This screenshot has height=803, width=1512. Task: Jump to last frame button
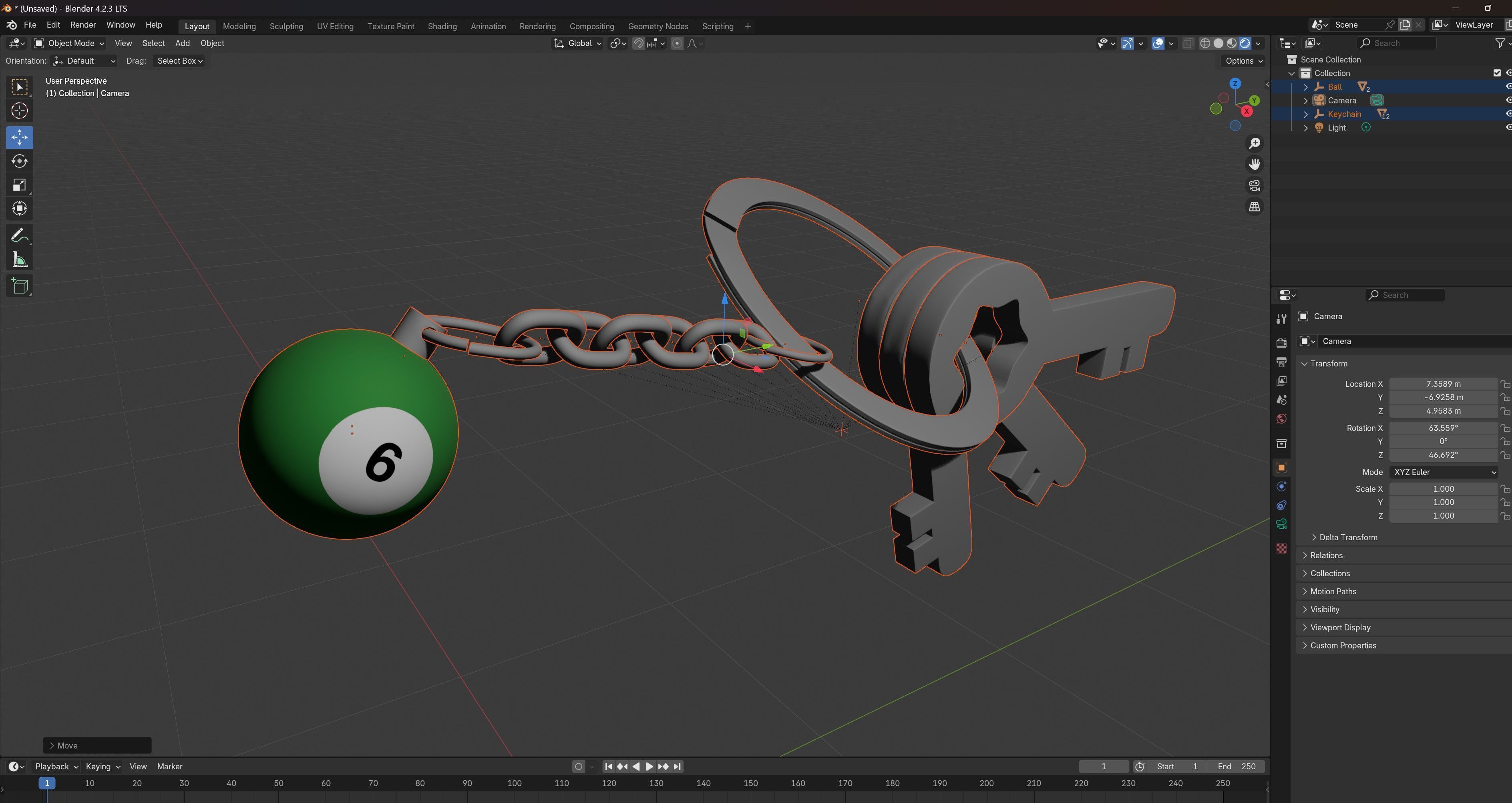(678, 767)
